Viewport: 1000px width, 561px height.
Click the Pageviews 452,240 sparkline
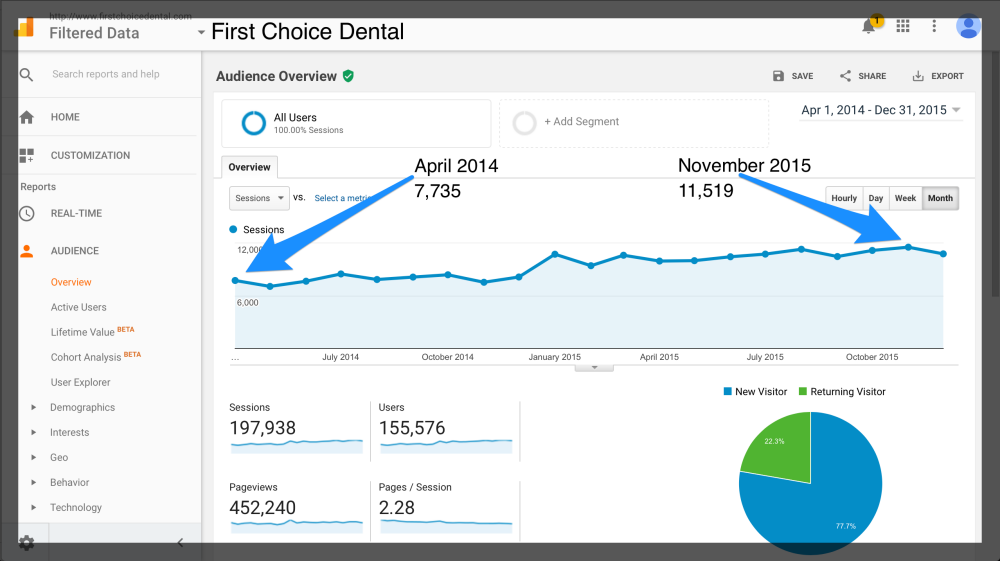[x=297, y=526]
